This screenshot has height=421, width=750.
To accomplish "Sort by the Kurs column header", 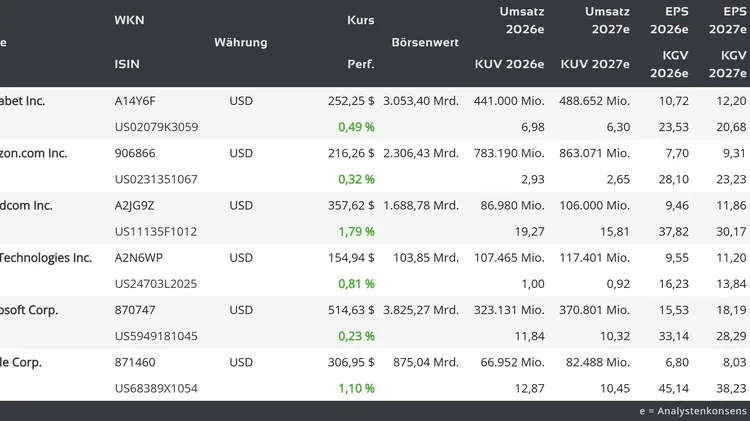I will pos(360,20).
